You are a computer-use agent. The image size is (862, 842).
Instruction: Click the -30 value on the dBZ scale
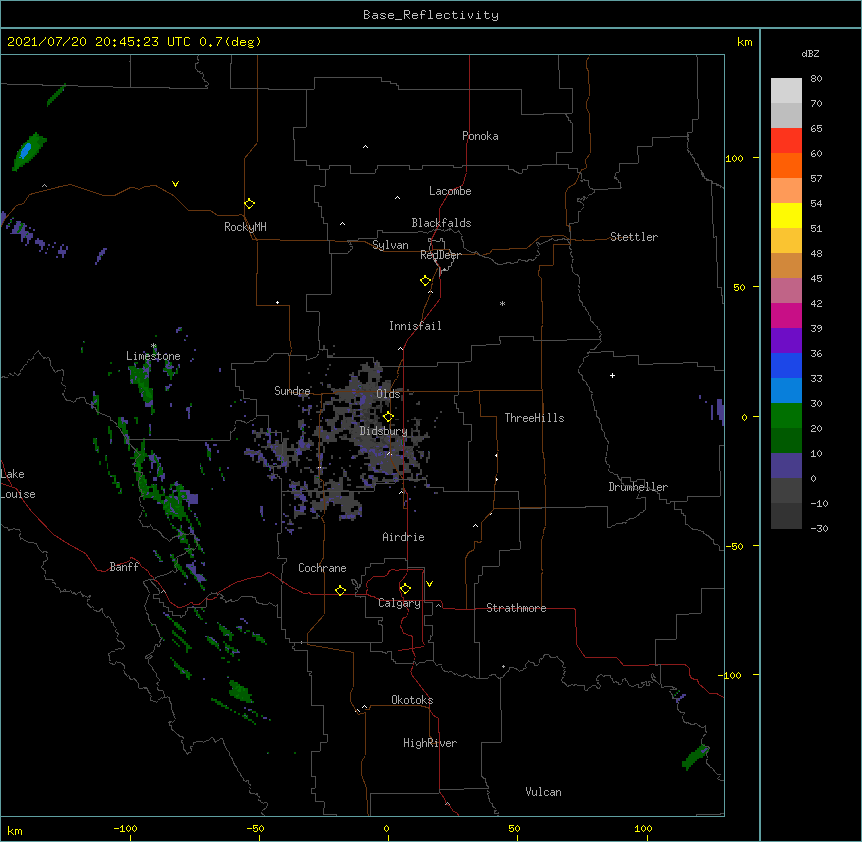820,528
